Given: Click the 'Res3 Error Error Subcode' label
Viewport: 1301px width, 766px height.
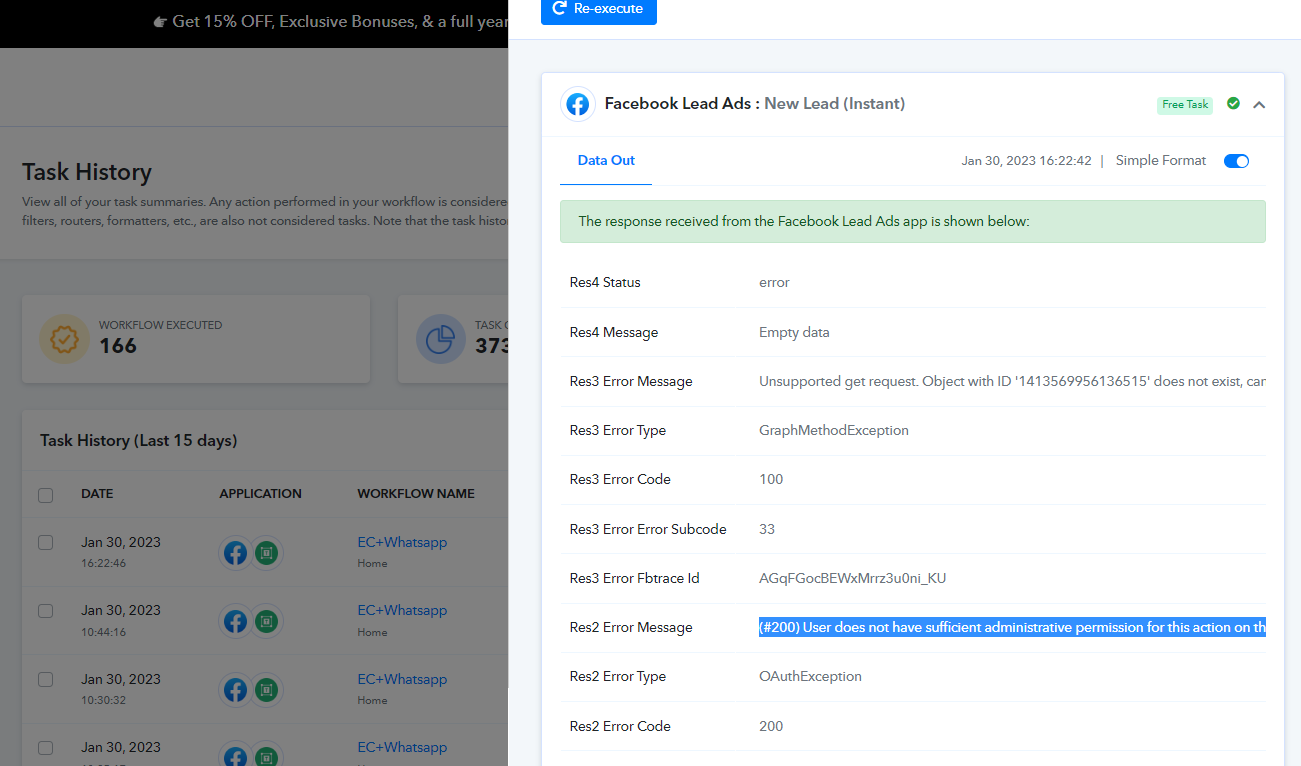Looking at the screenshot, I should 648,529.
